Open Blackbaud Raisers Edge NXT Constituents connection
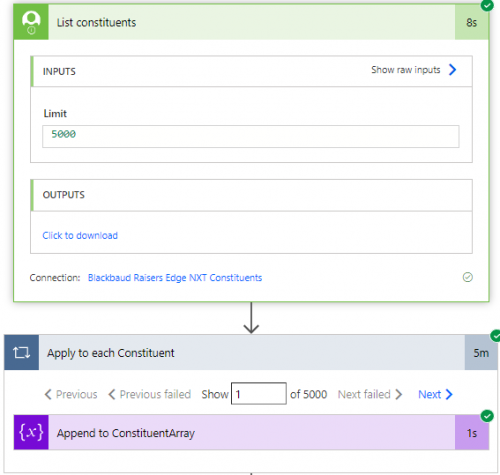Viewport: 500px width, 475px height. [x=175, y=278]
